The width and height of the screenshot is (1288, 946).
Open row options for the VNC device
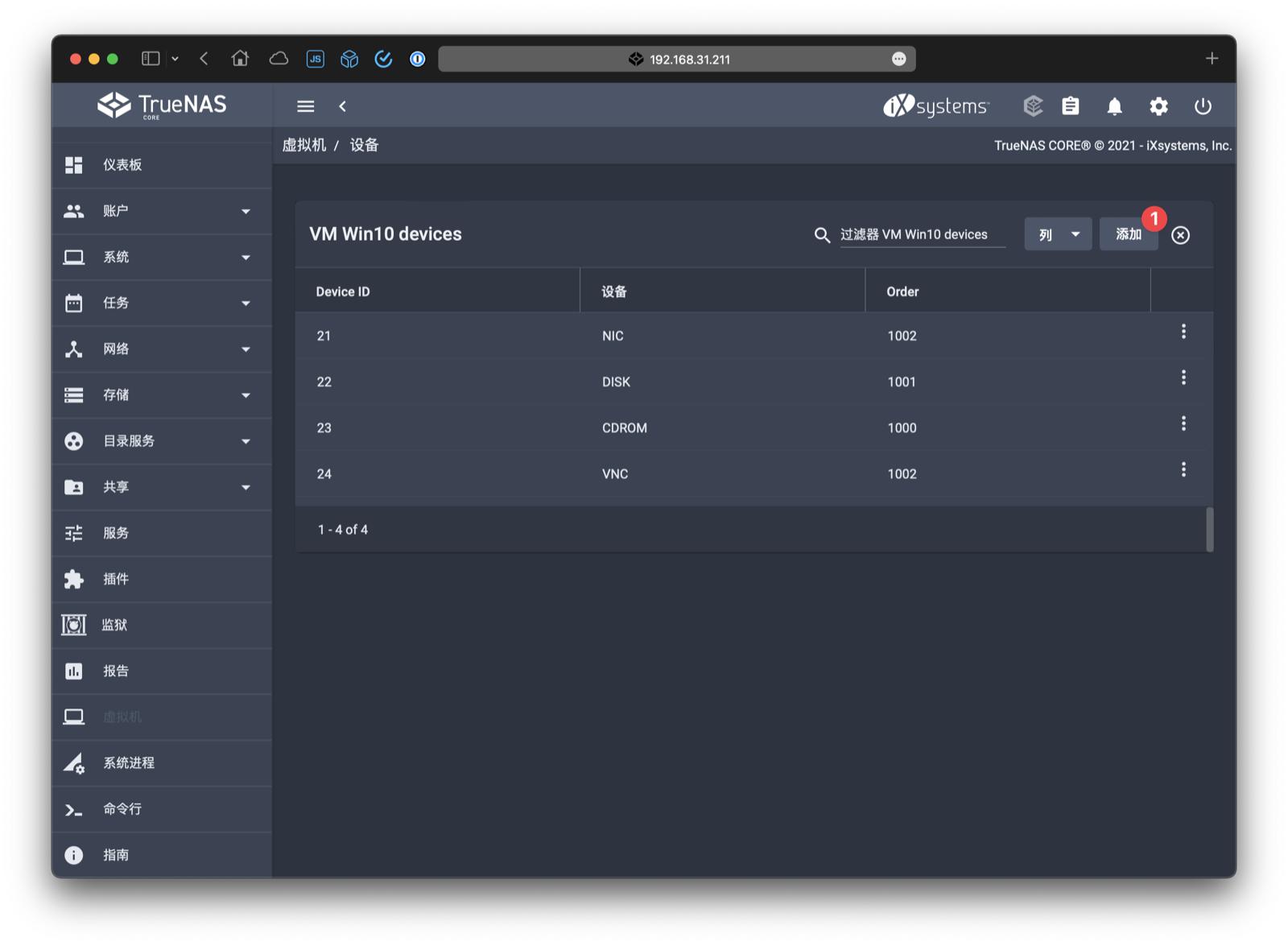tap(1183, 469)
